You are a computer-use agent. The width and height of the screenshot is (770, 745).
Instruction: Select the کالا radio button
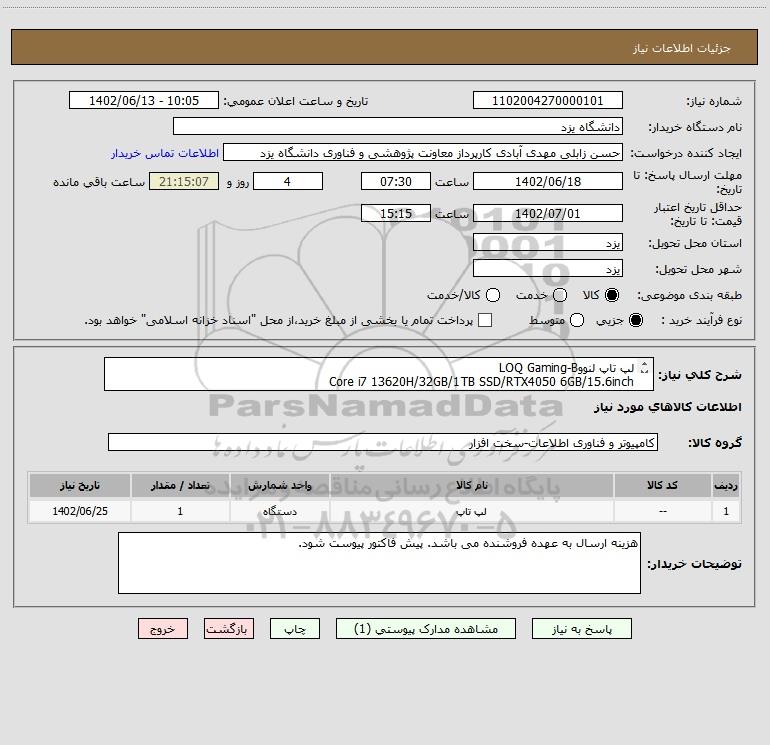pyautogui.click(x=612, y=295)
